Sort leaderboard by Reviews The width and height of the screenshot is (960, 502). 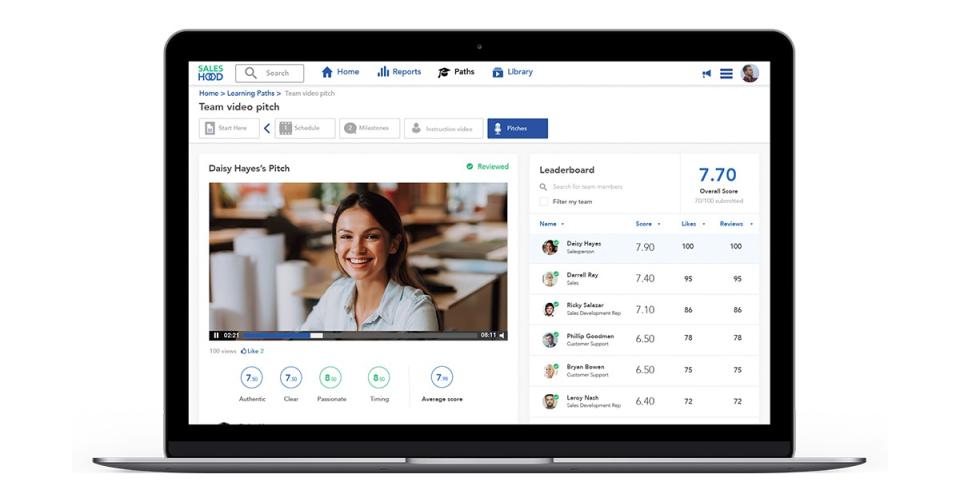(736, 223)
